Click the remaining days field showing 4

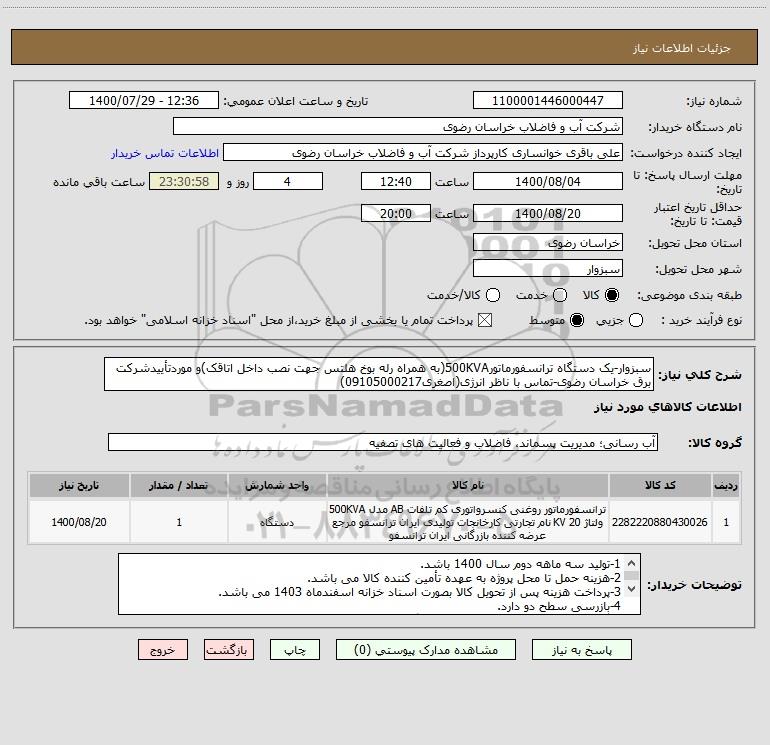click(288, 182)
